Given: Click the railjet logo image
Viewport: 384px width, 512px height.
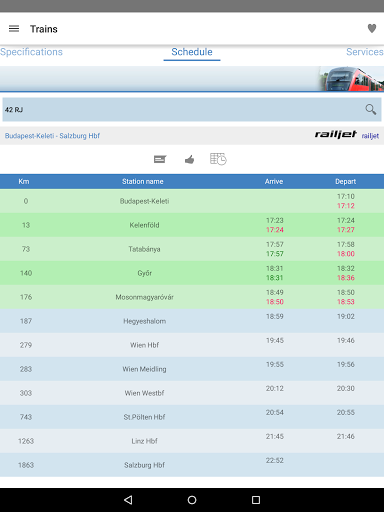Looking at the screenshot, I should pyautogui.click(x=336, y=134).
